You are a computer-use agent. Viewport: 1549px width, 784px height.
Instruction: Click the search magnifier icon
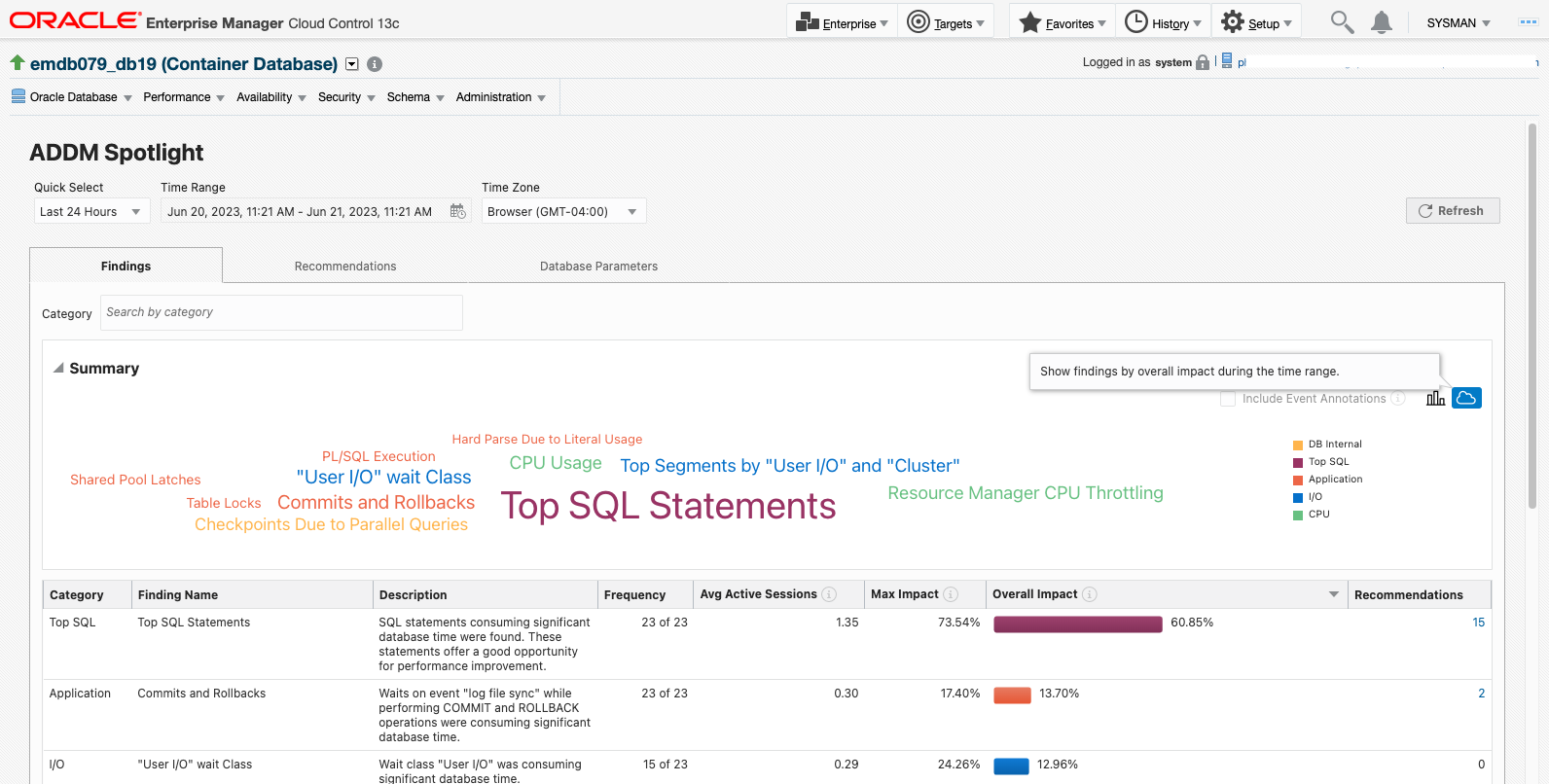[x=1342, y=22]
